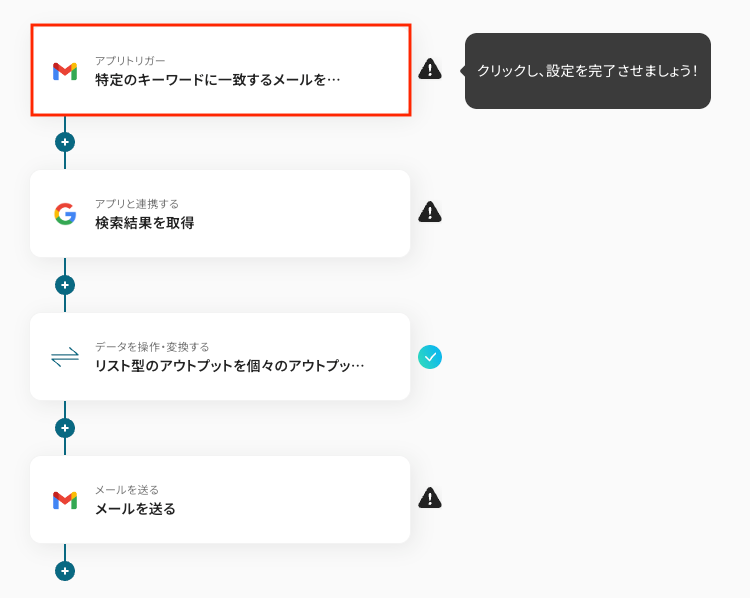Add a step below the app trigger card

[x=65, y=142]
